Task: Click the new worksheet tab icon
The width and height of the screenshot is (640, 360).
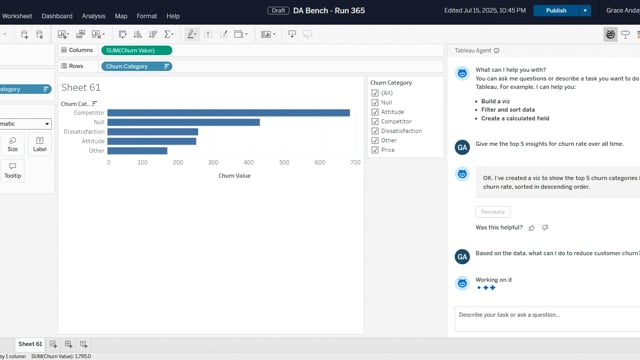Action: tap(53, 344)
